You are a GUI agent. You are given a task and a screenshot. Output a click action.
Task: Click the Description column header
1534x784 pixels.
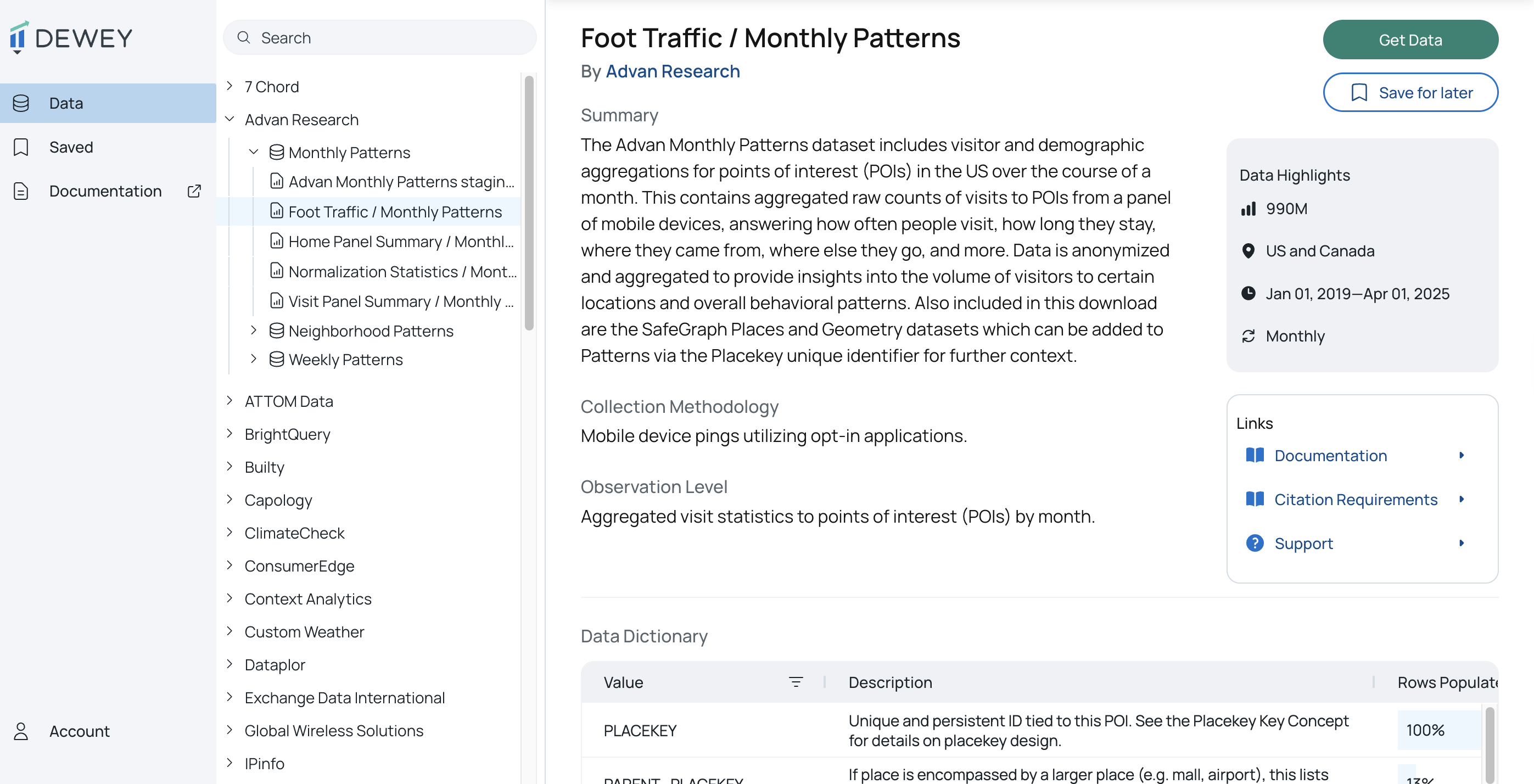pos(889,682)
